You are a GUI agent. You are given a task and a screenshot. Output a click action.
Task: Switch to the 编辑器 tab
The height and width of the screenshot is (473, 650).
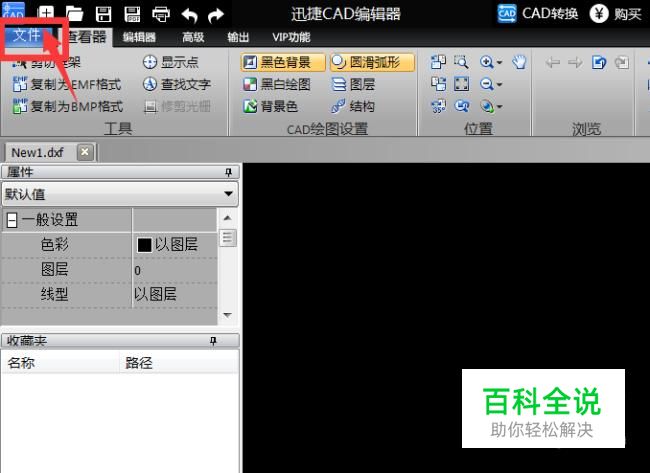point(139,37)
